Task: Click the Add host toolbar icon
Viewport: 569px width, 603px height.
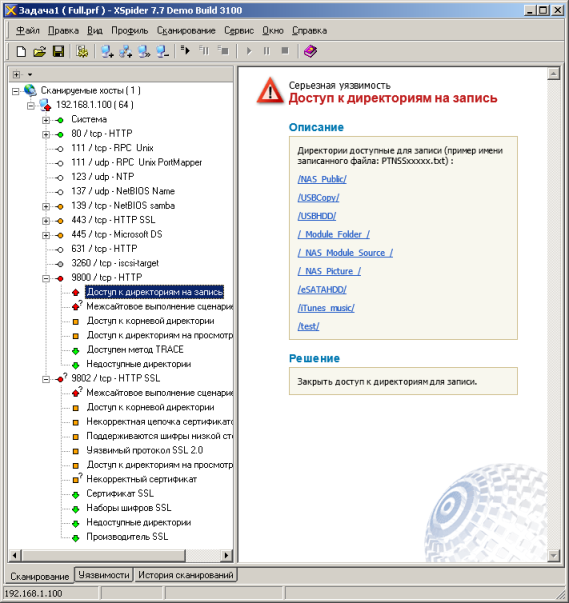Action: pyautogui.click(x=106, y=51)
